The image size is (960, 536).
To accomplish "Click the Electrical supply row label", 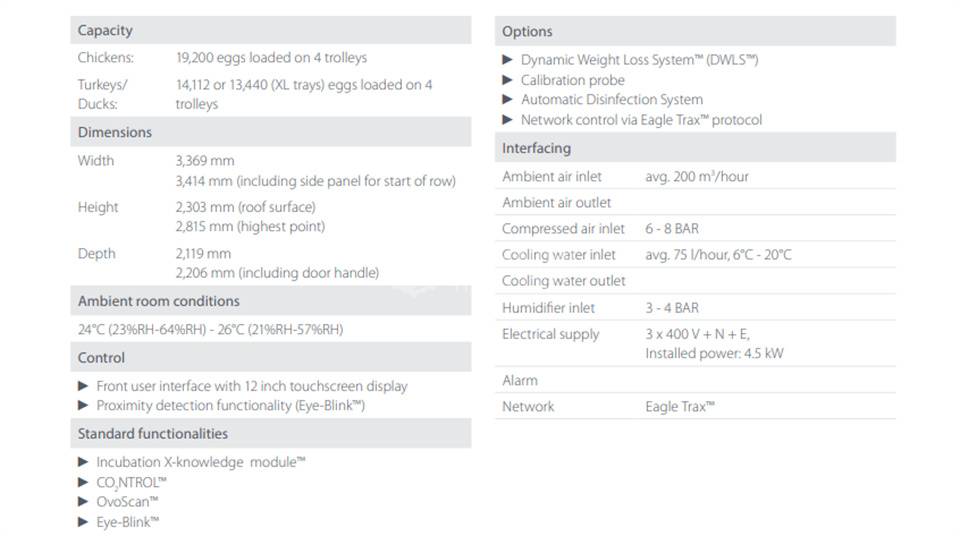I will click(x=550, y=334).
